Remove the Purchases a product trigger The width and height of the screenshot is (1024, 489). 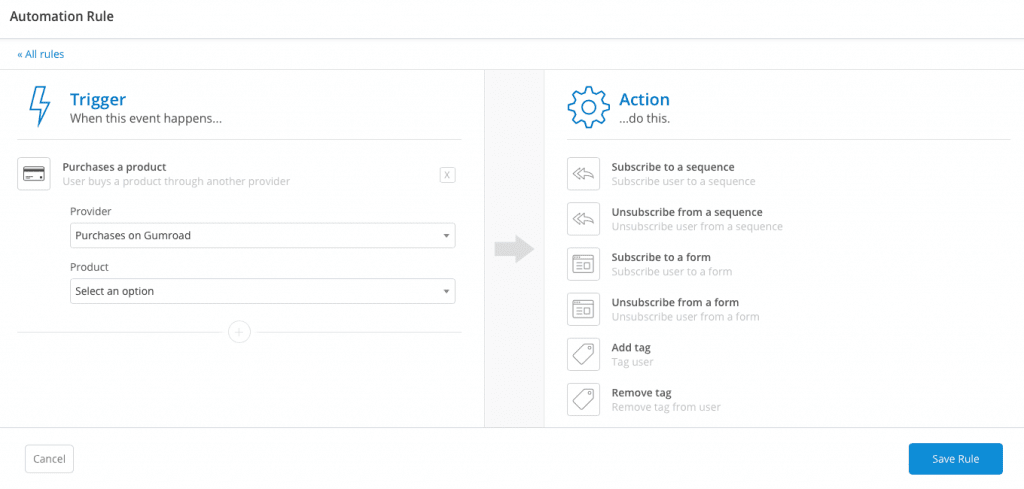point(447,175)
